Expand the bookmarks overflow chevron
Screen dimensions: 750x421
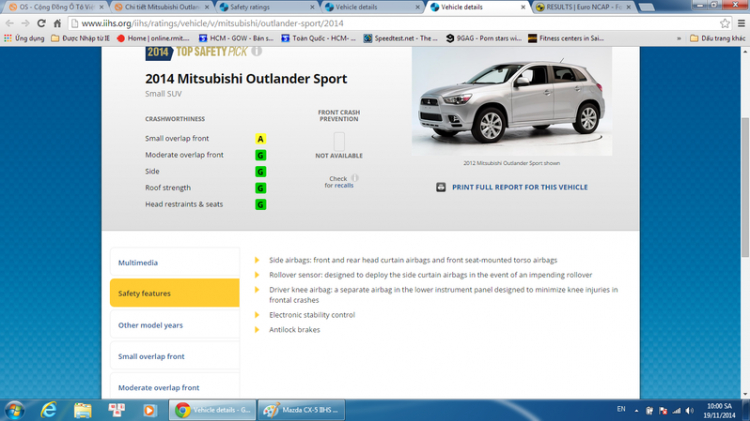679,38
